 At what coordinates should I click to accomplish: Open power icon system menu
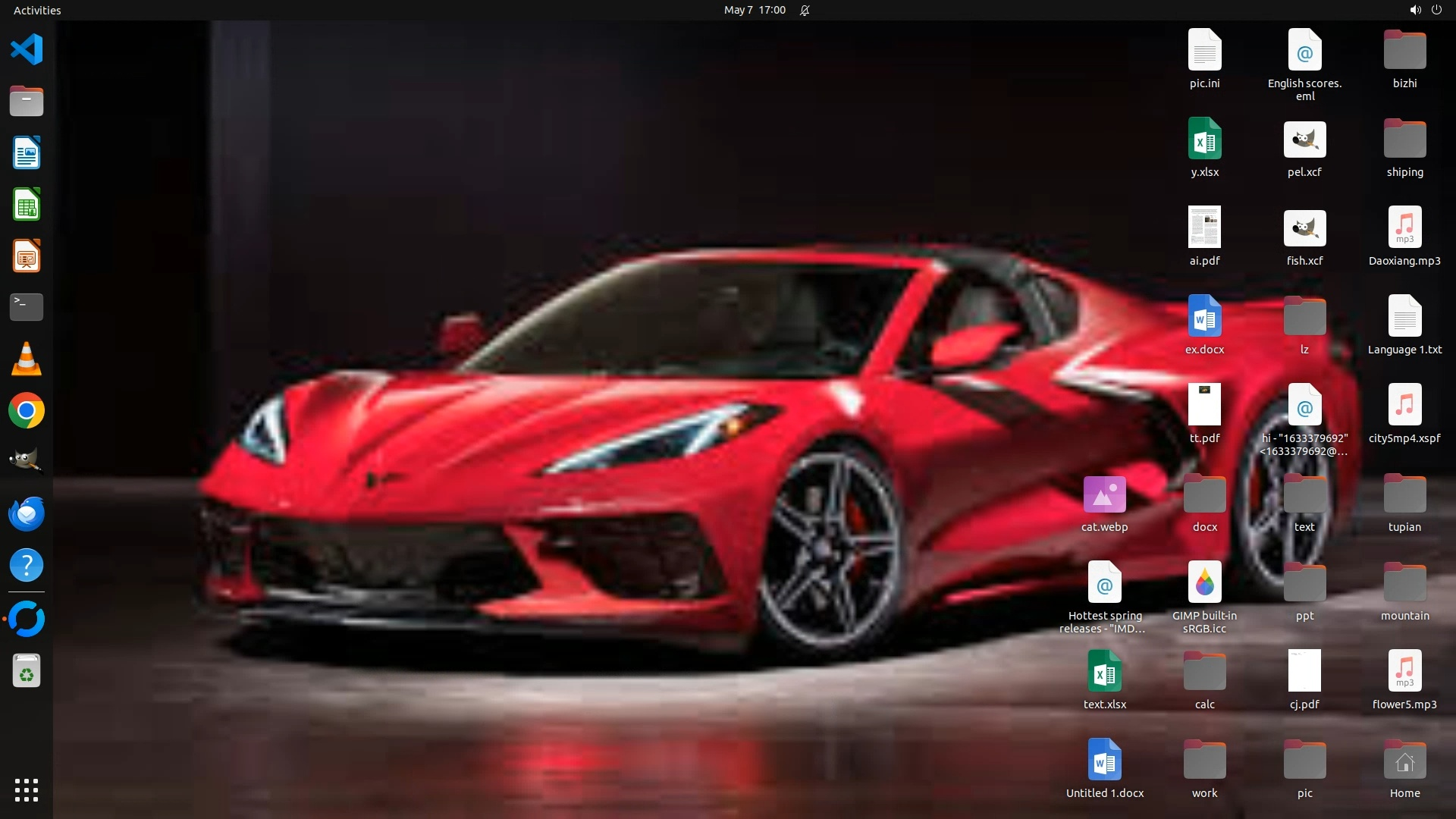click(1436, 10)
